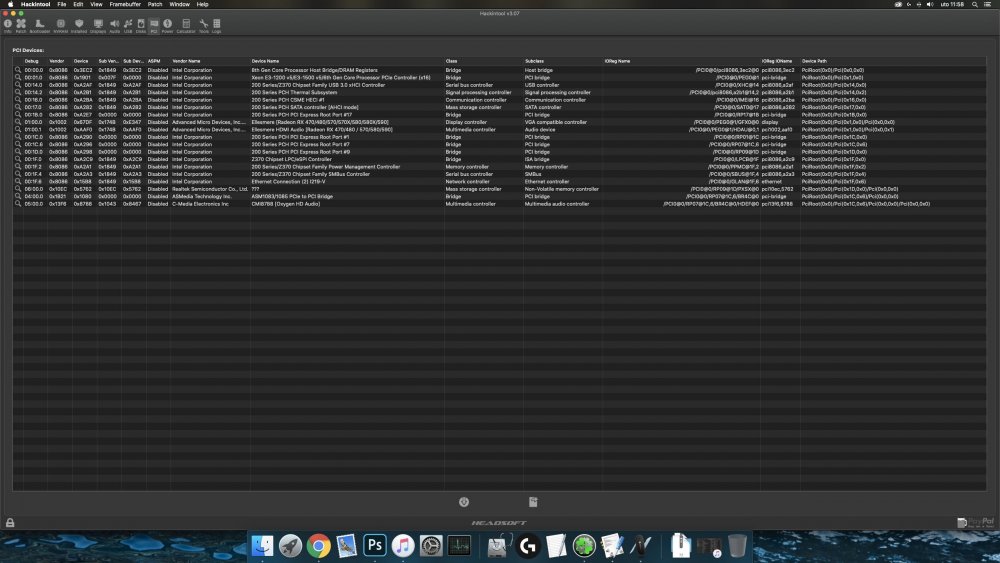Sort by the ASPM column header
Screen dimensions: 1000x563
click(158, 61)
